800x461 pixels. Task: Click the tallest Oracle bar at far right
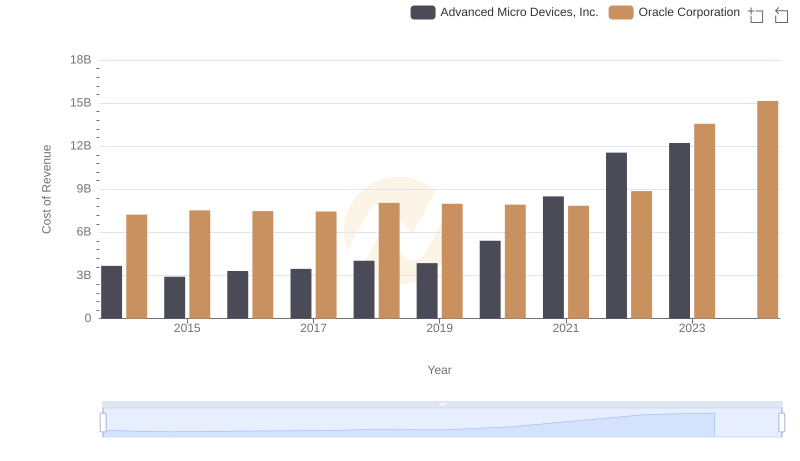(767, 210)
